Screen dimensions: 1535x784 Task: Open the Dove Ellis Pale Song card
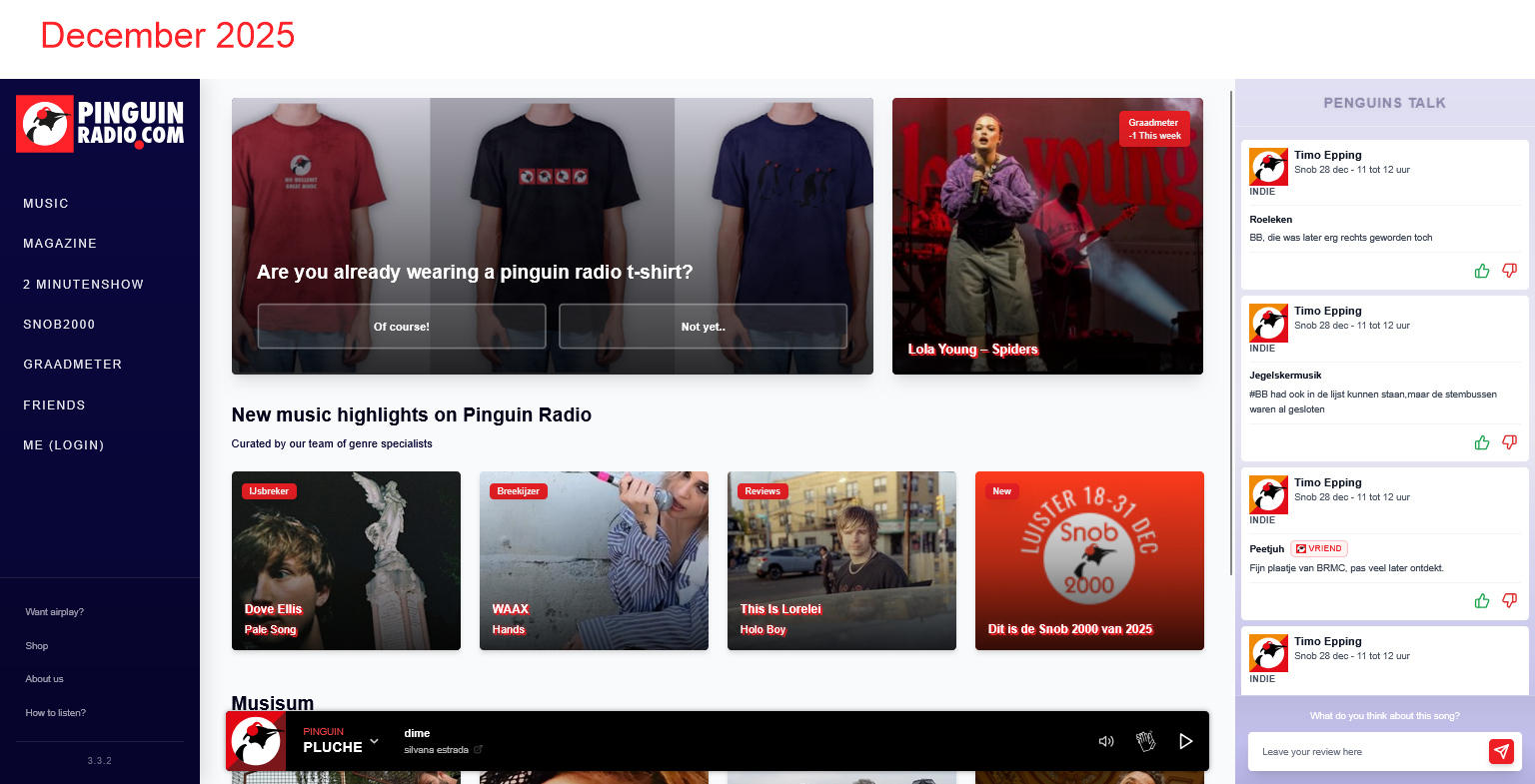(x=346, y=560)
